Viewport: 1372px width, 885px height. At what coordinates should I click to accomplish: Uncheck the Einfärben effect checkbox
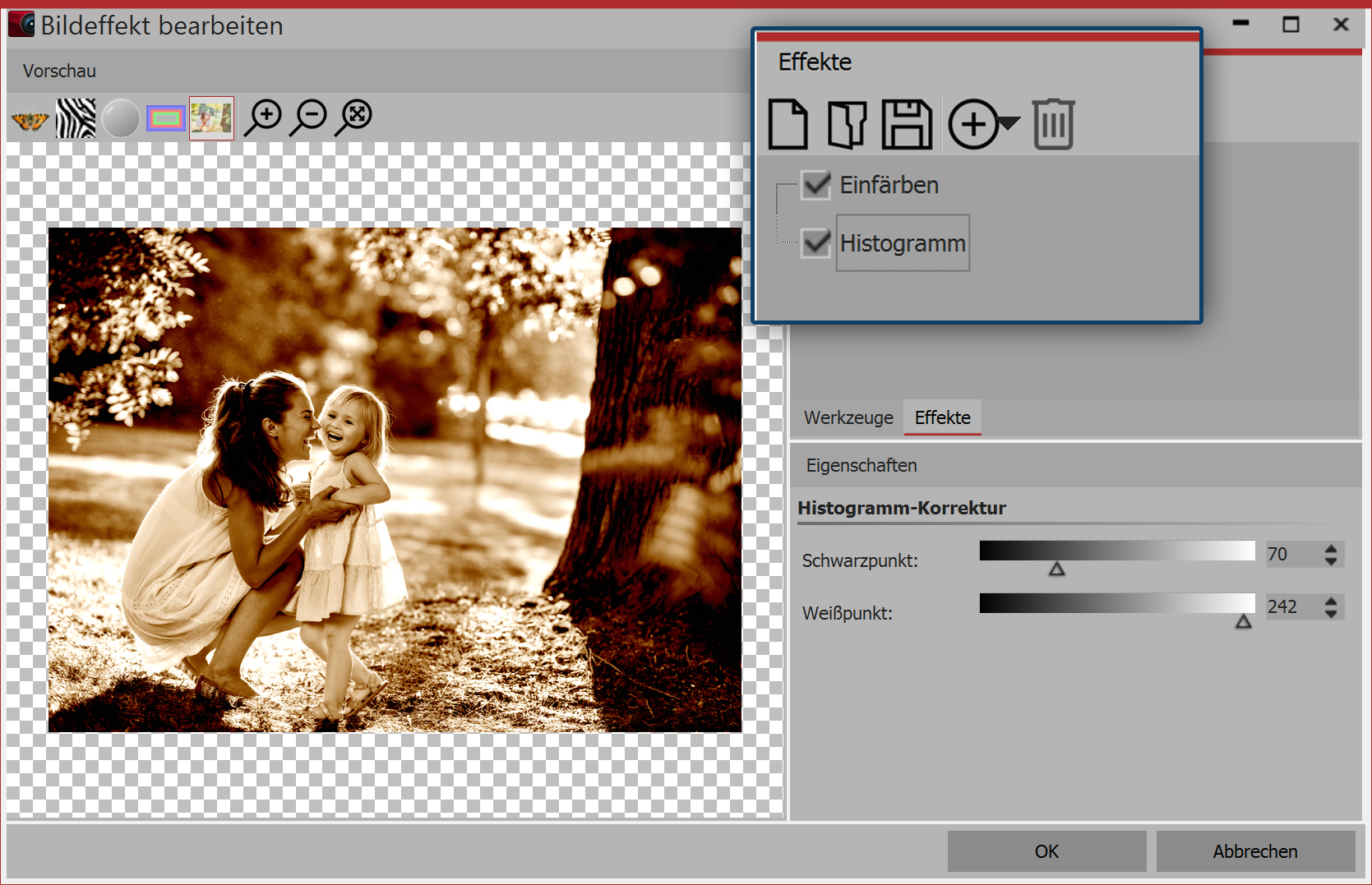pyautogui.click(x=816, y=185)
